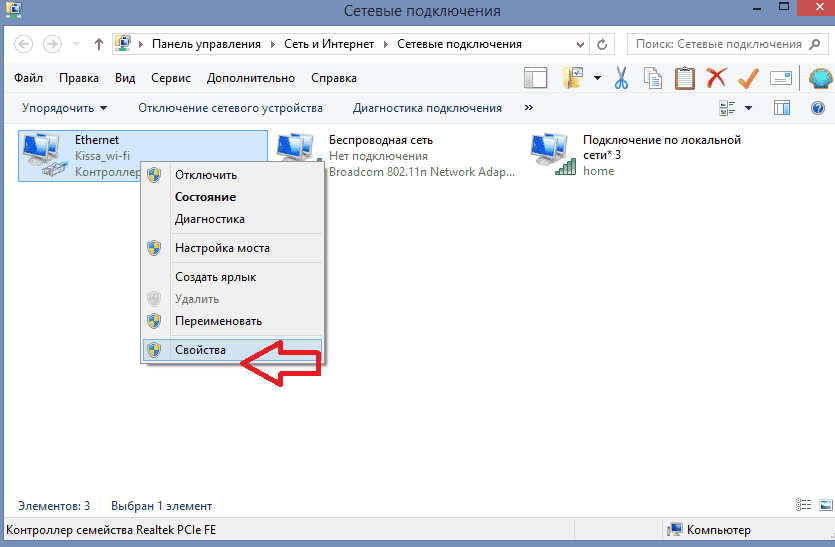Image resolution: width=835 pixels, height=547 pixels.
Task: Click the change view icon
Action: [x=727, y=108]
